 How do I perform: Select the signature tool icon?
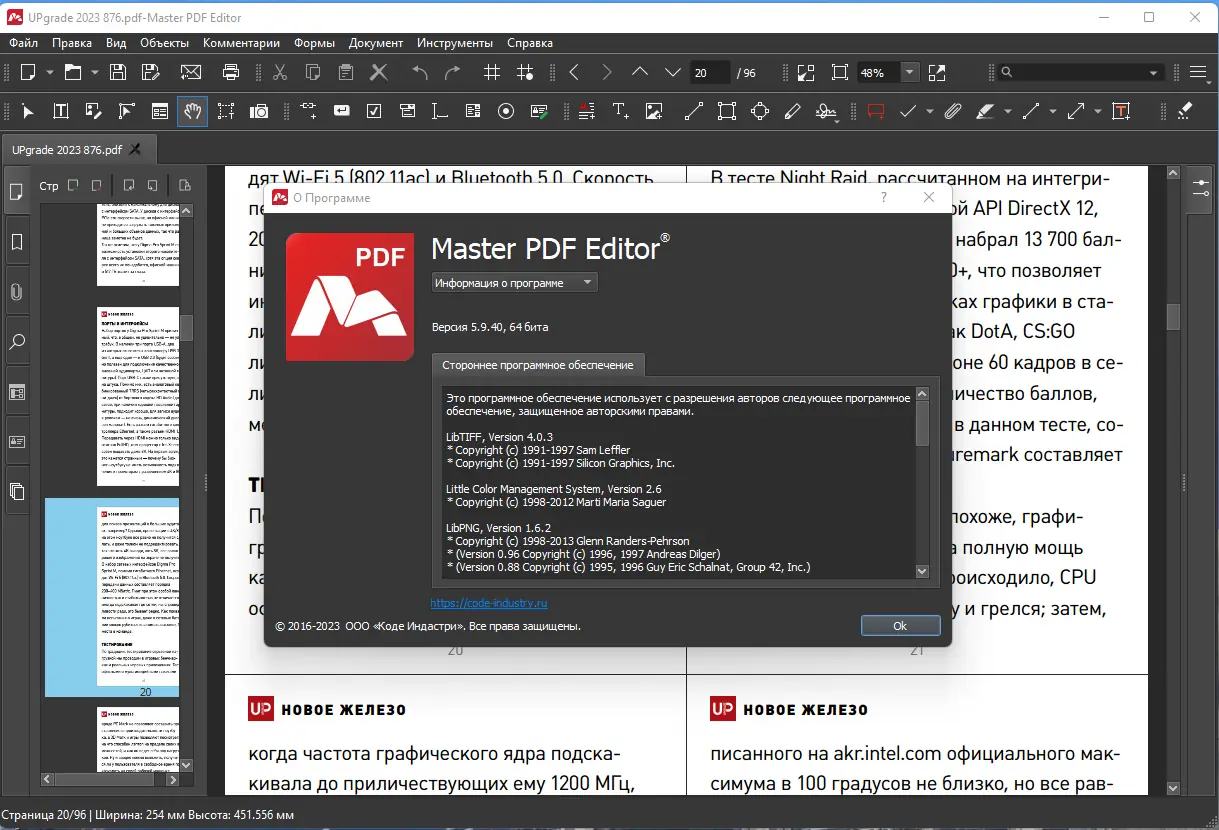click(x=826, y=111)
